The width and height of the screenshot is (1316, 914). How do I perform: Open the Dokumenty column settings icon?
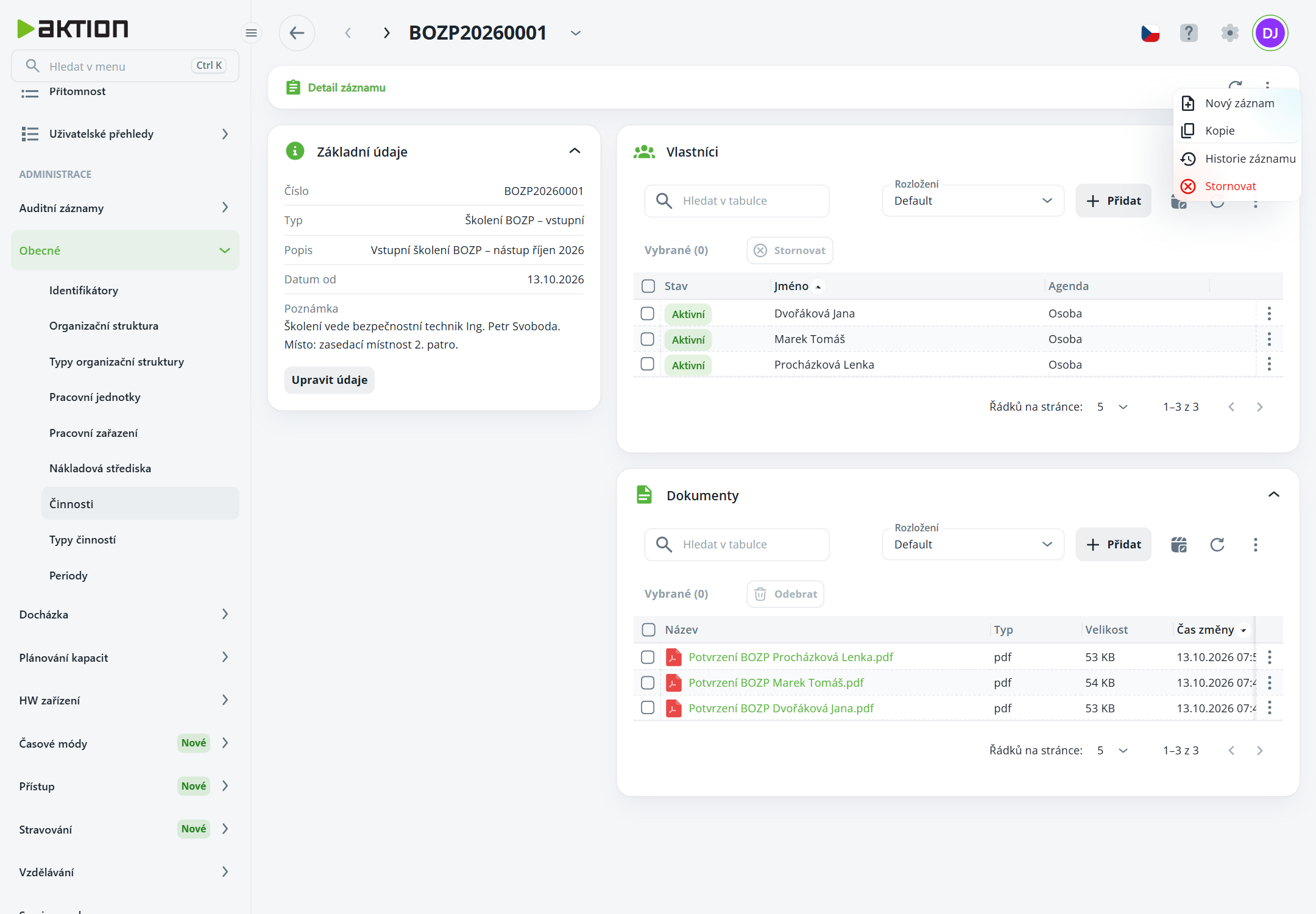click(x=1179, y=545)
